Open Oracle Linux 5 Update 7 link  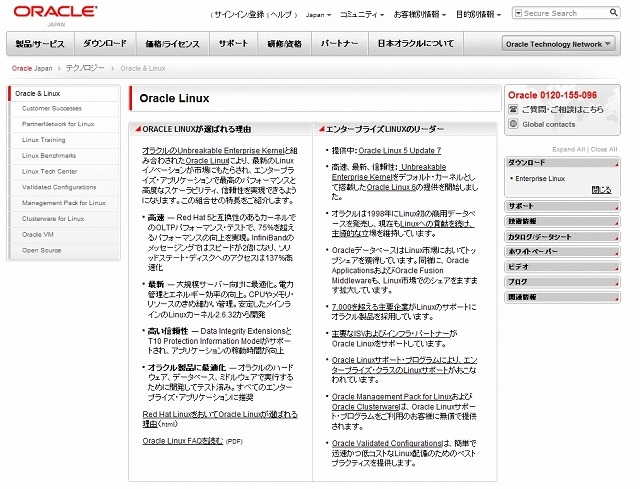click(400, 151)
